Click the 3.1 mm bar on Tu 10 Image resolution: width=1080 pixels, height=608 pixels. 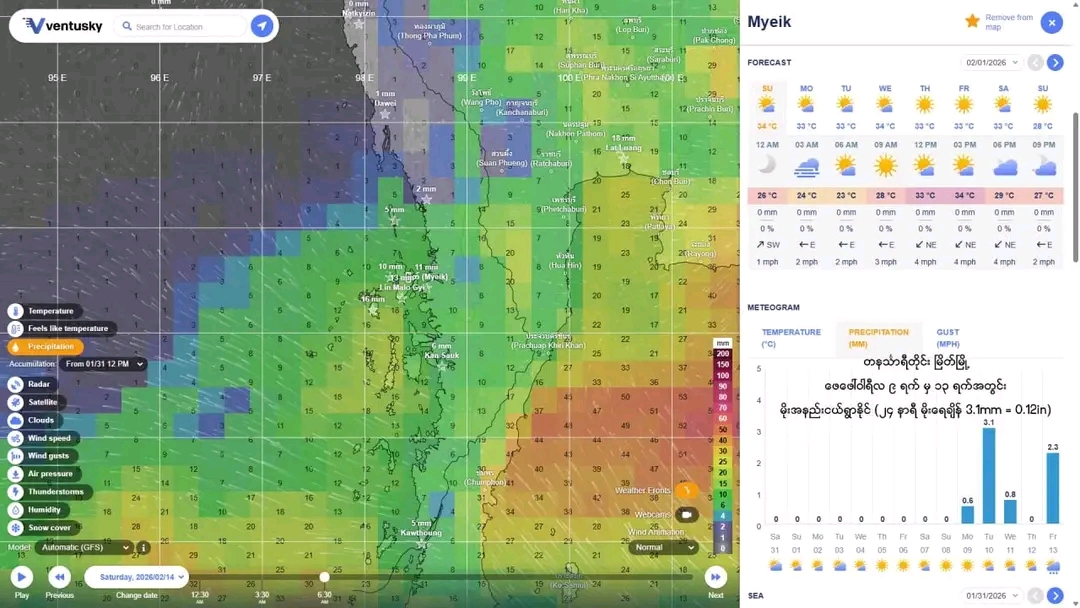988,476
